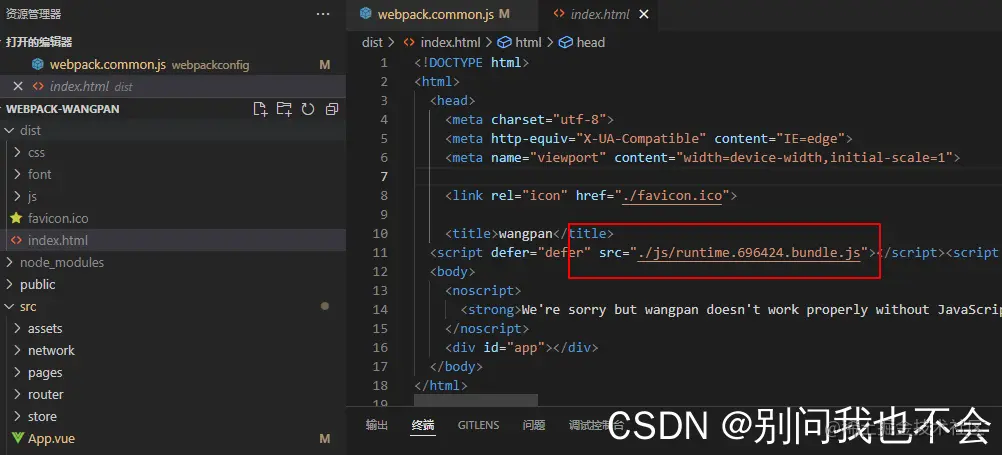1002x455 pixels.
Task: Click the head symbol icon in breadcrumb
Action: point(566,42)
